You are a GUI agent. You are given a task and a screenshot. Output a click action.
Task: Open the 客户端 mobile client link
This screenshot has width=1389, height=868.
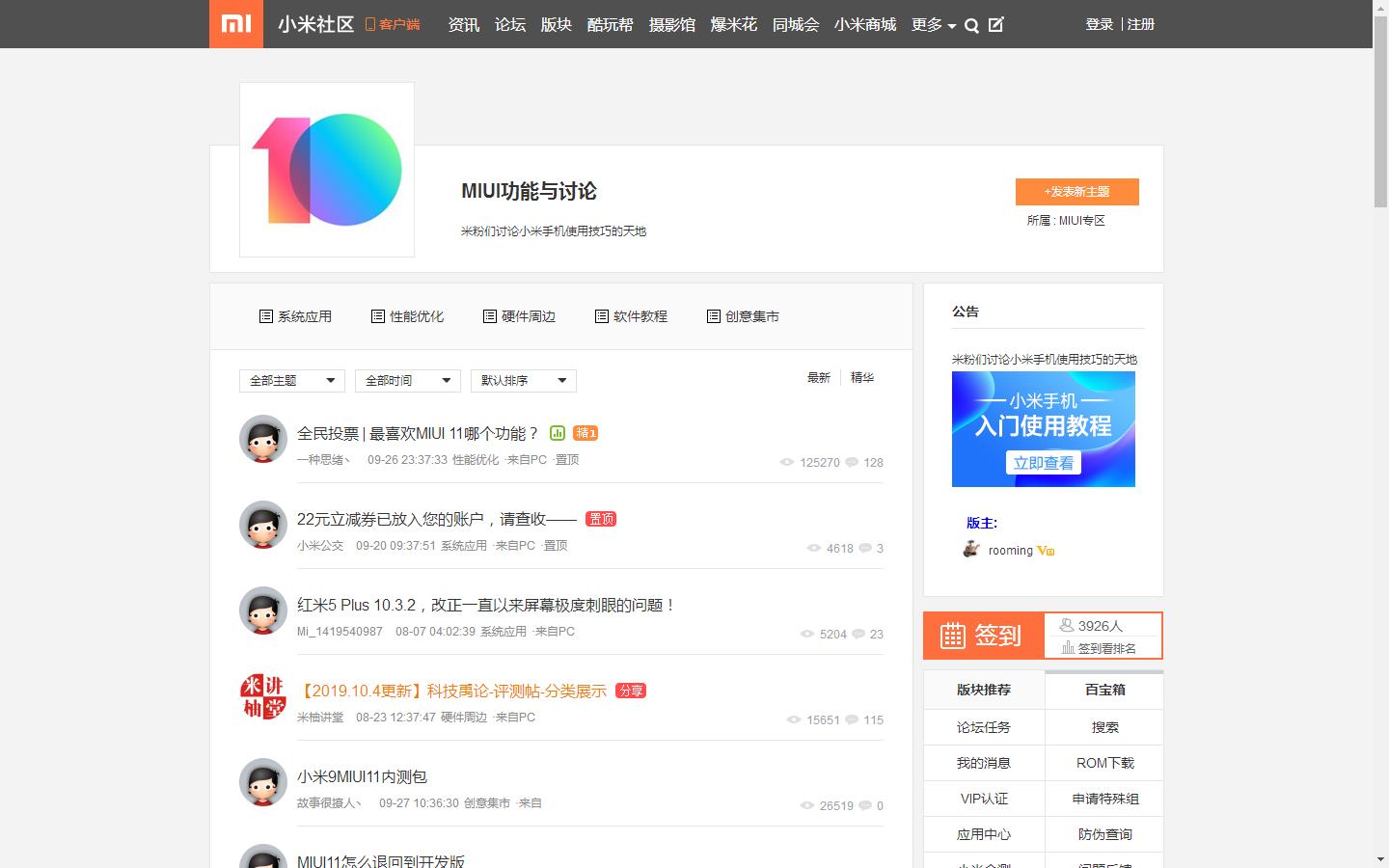coord(393,24)
